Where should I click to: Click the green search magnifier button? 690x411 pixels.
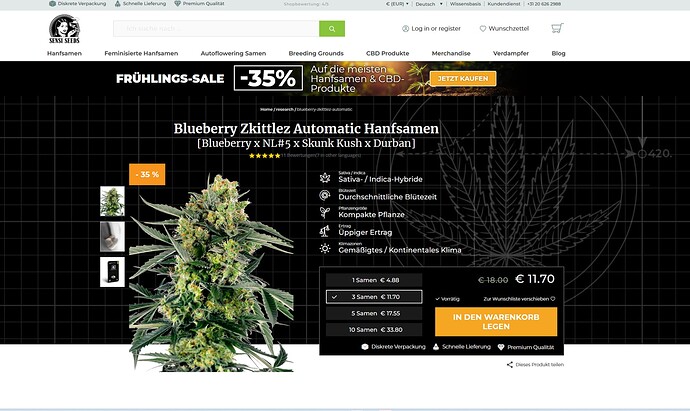click(332, 29)
